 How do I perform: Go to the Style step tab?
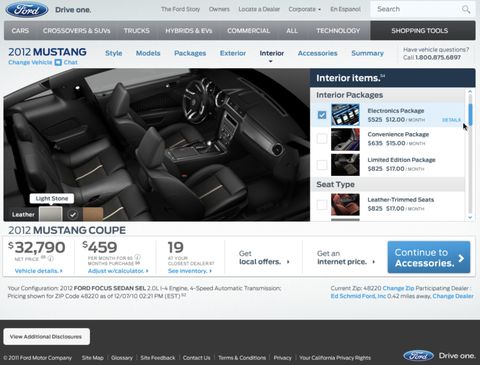click(114, 53)
